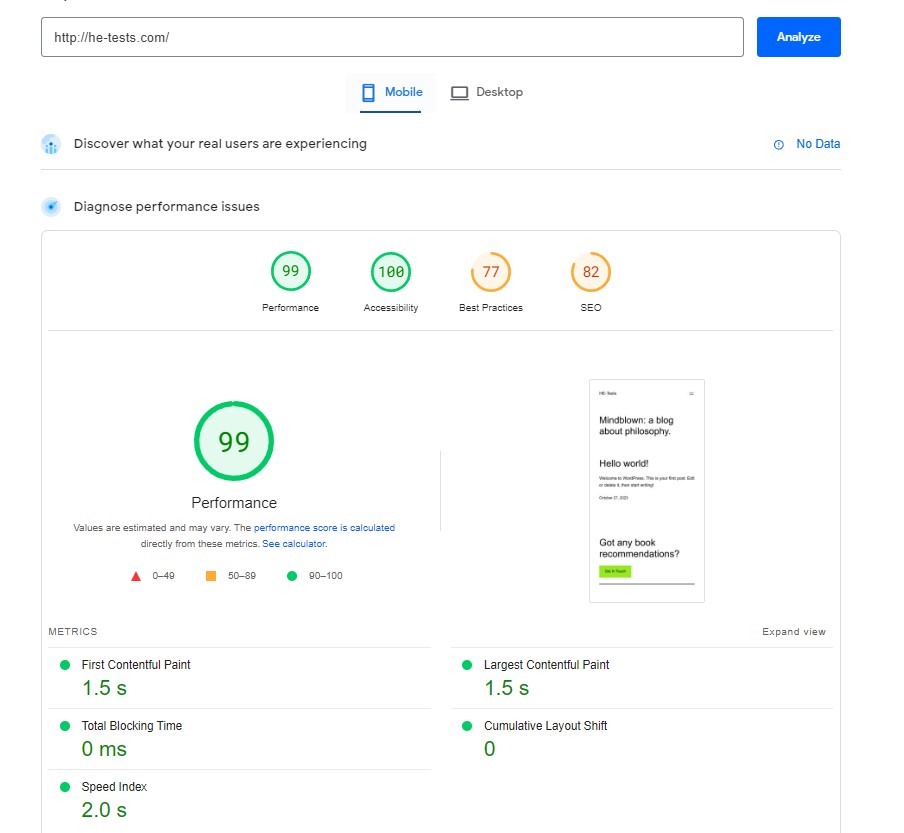Switch to the Desktop tab
The height and width of the screenshot is (833, 904).
click(x=487, y=92)
